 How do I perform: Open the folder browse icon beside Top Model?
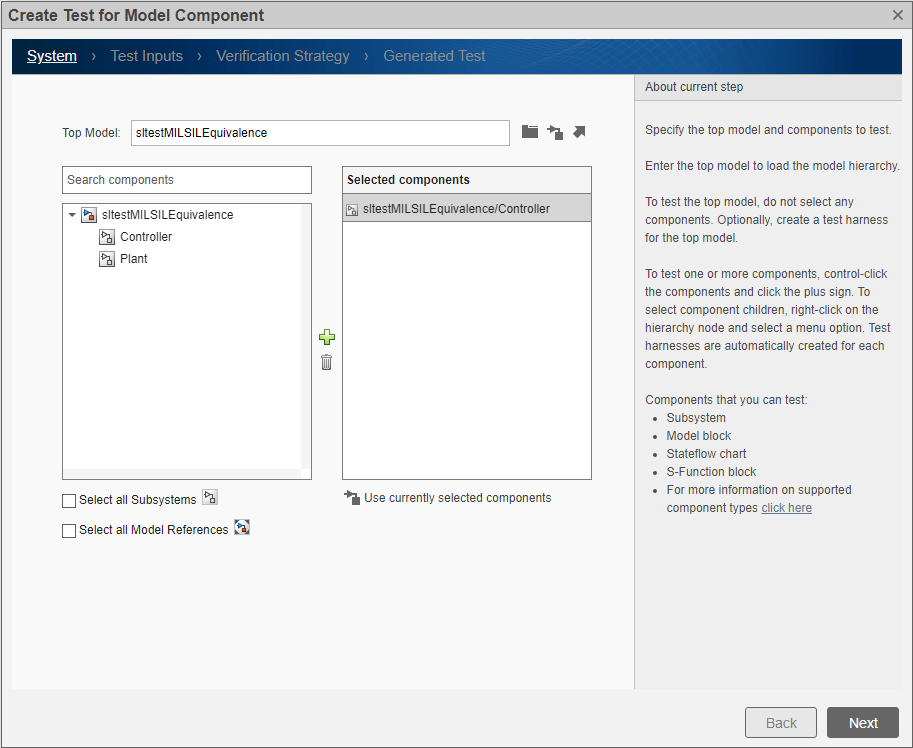529,132
